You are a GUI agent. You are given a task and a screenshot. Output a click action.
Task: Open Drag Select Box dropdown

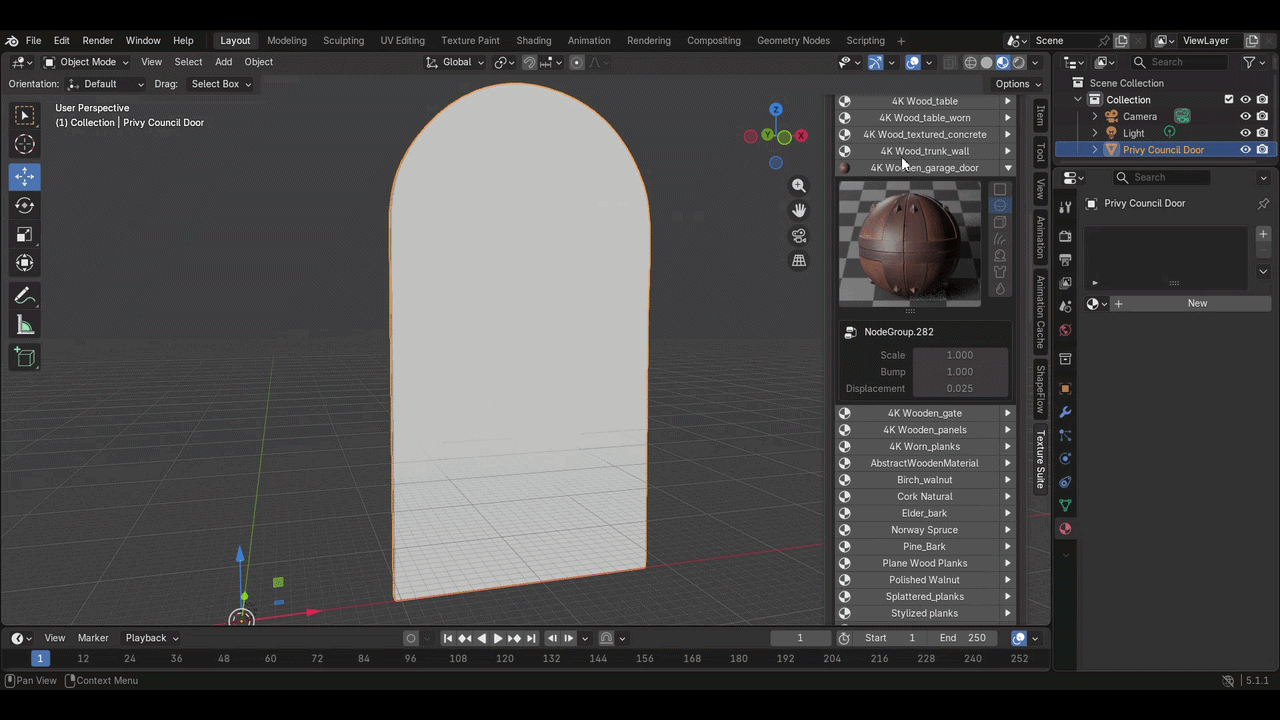[x=220, y=84]
